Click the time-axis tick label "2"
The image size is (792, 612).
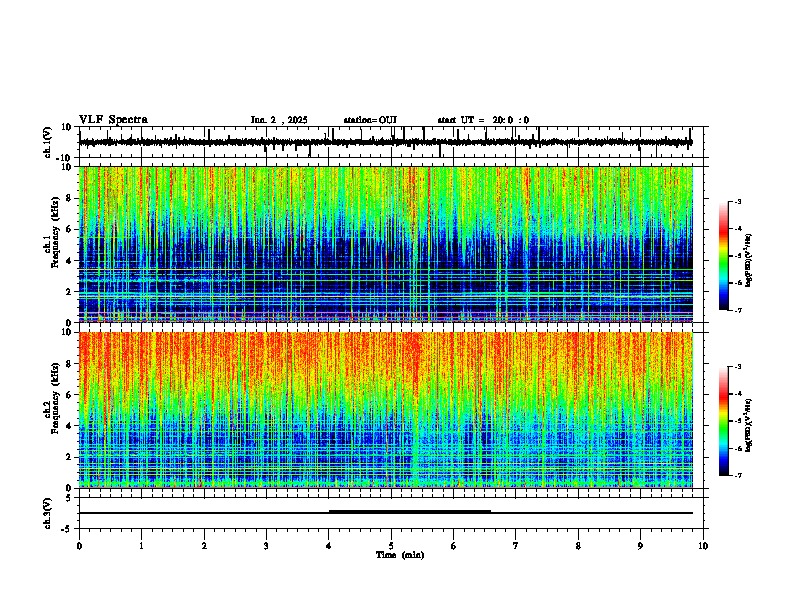[x=204, y=546]
